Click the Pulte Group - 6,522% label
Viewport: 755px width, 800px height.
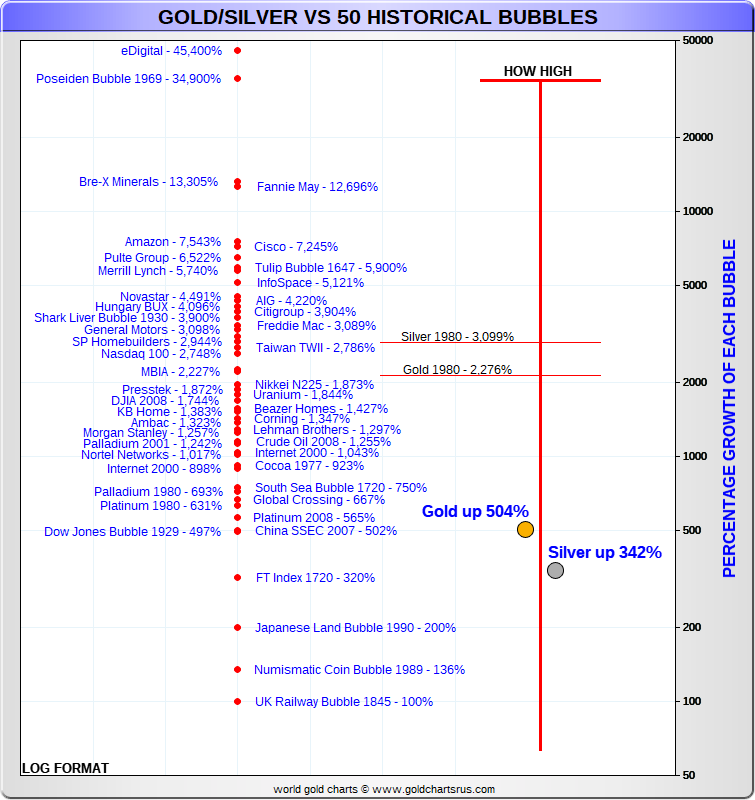point(163,258)
